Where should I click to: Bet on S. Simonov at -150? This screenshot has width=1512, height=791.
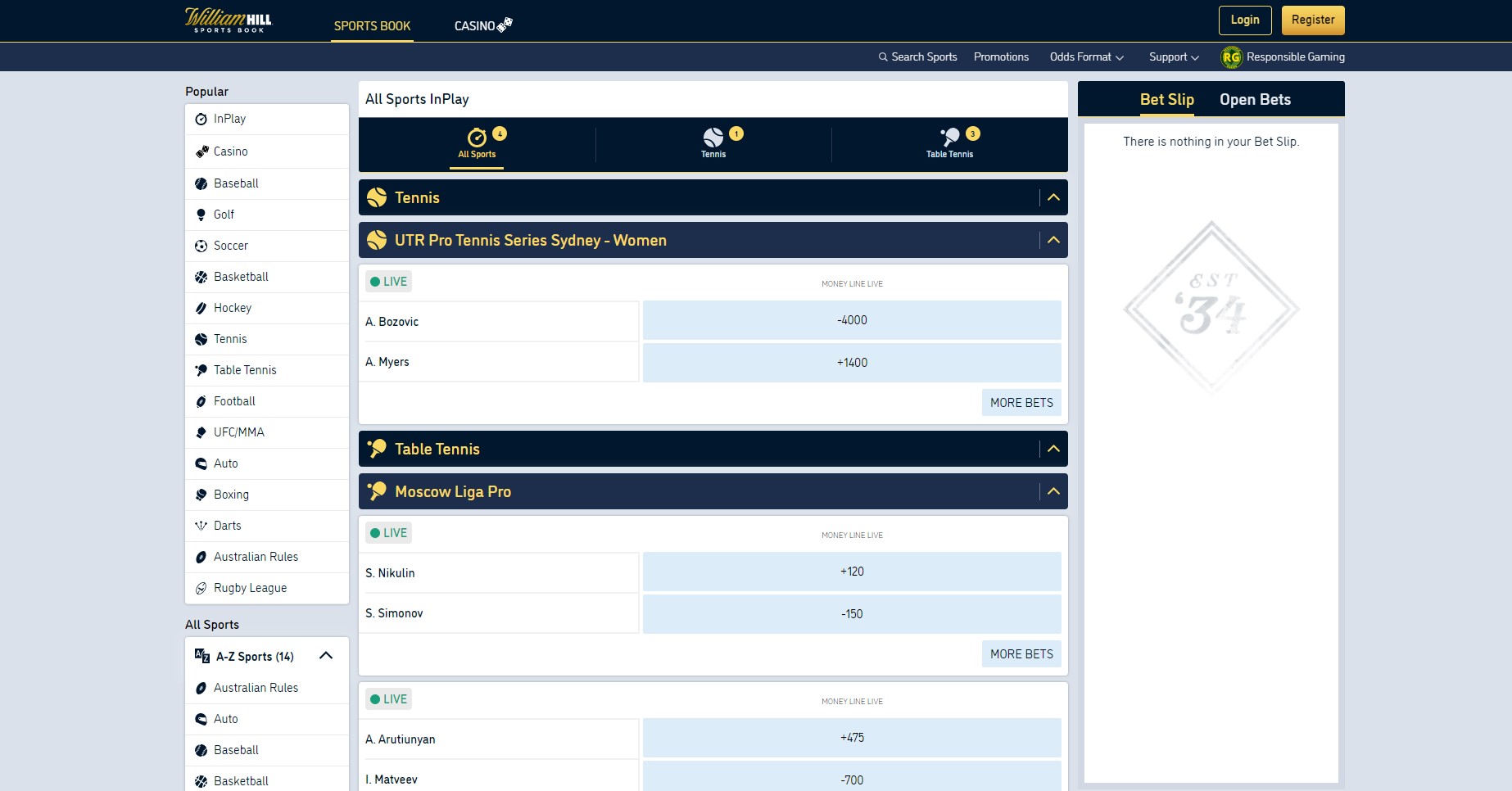(852, 614)
